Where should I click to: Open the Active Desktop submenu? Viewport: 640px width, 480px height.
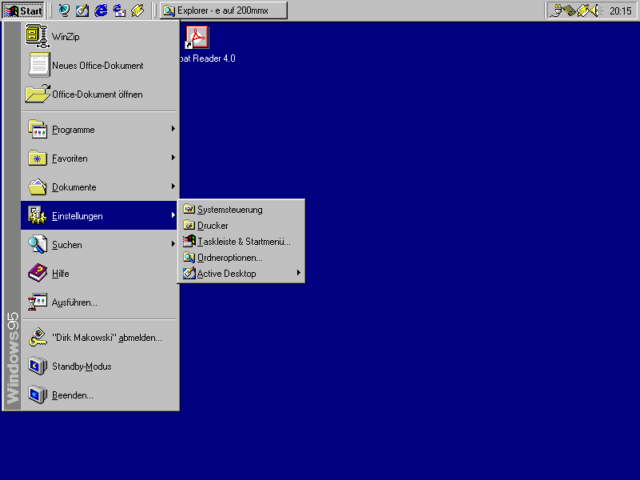pos(241,273)
